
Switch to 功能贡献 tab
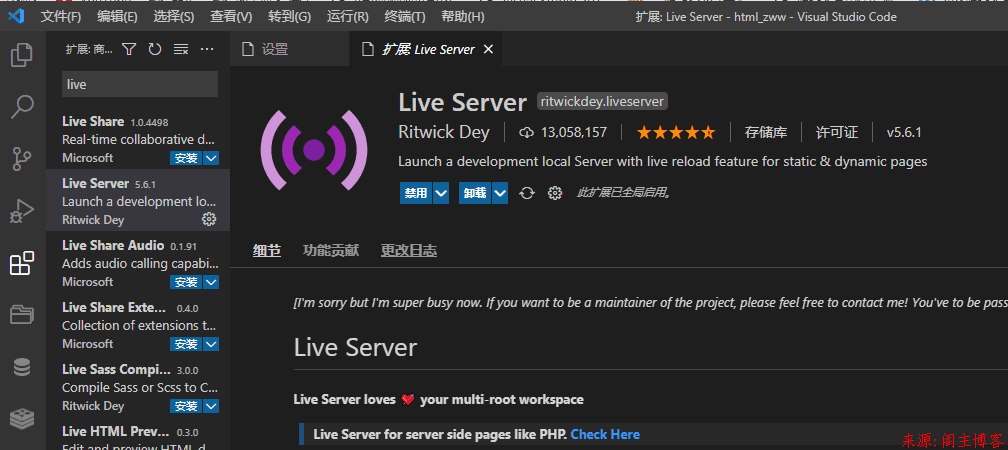click(x=331, y=251)
